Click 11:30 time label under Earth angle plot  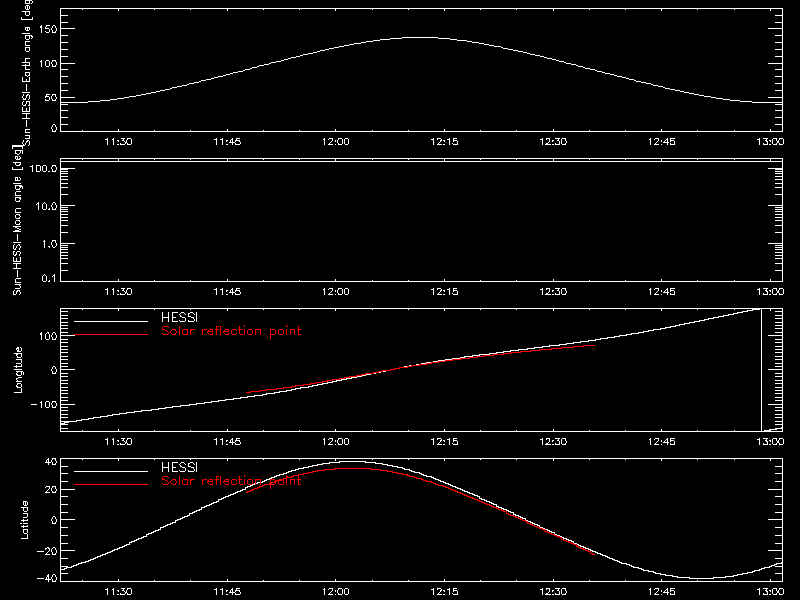click(118, 142)
